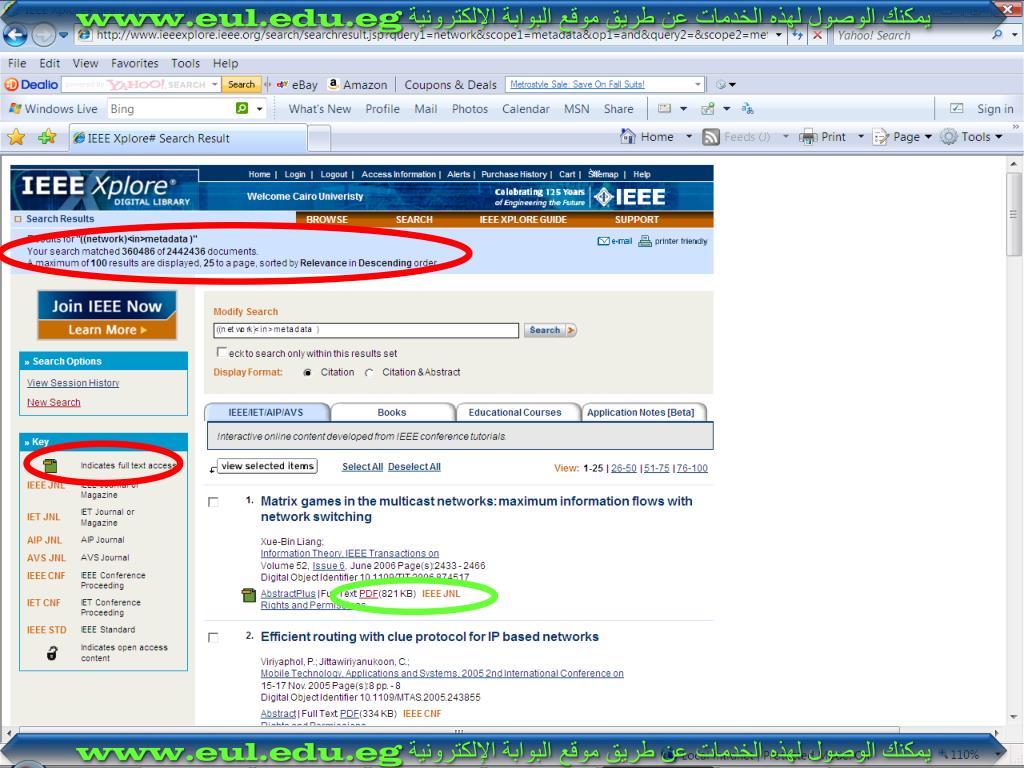This screenshot has height=768, width=1024.
Task: Click the browser Forward arrow button
Action: click(43, 35)
